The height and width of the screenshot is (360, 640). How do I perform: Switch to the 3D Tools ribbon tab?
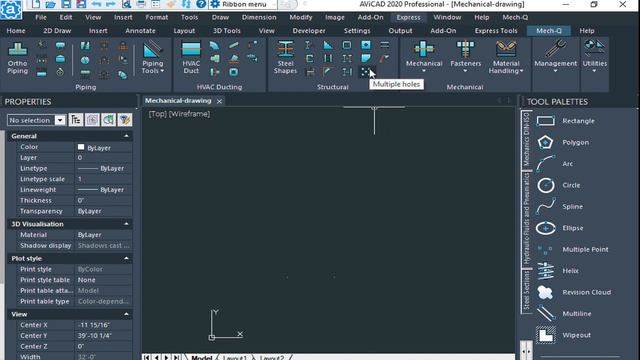tap(227, 31)
